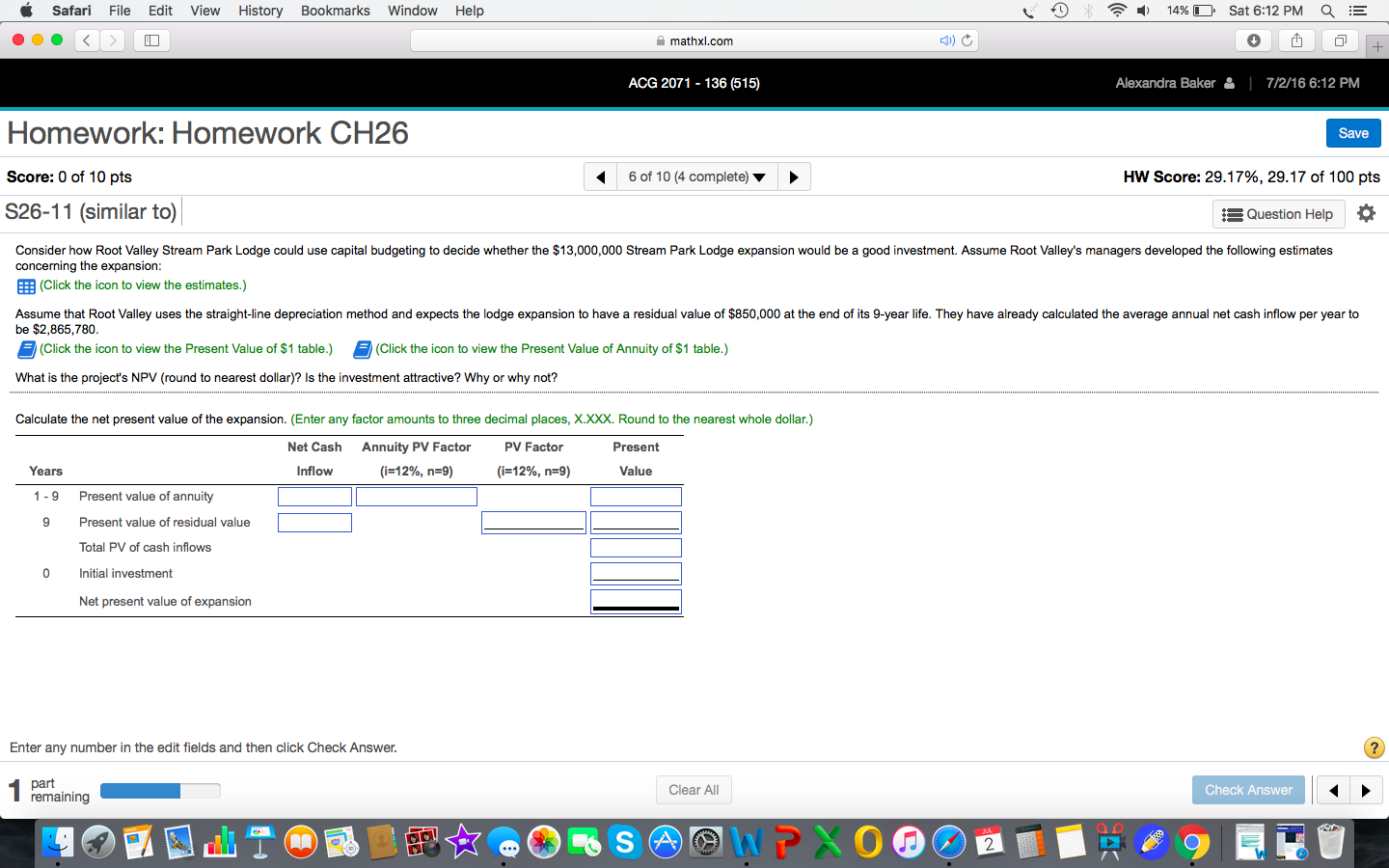
Task: Mute page audio in the address bar
Action: click(x=947, y=41)
